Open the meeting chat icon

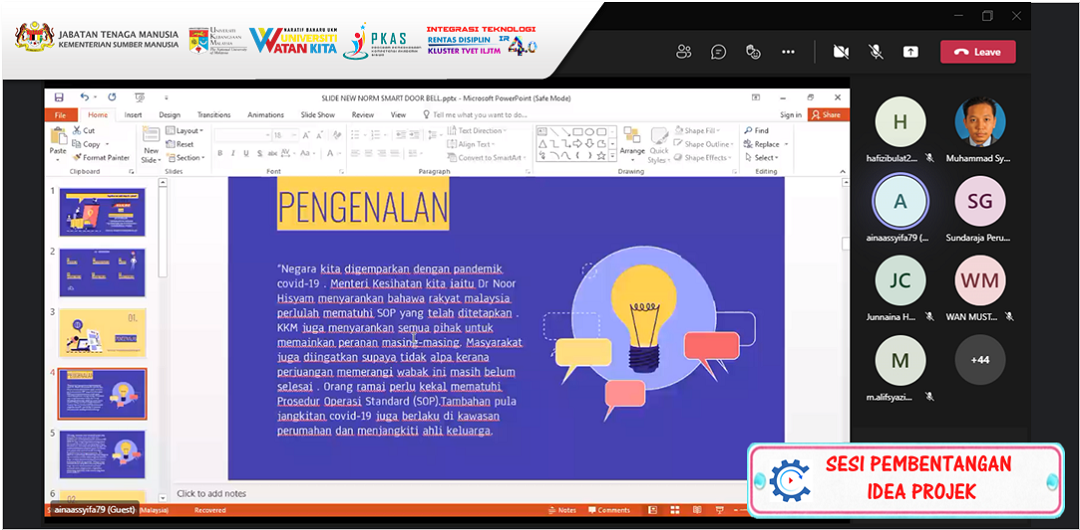pos(718,52)
